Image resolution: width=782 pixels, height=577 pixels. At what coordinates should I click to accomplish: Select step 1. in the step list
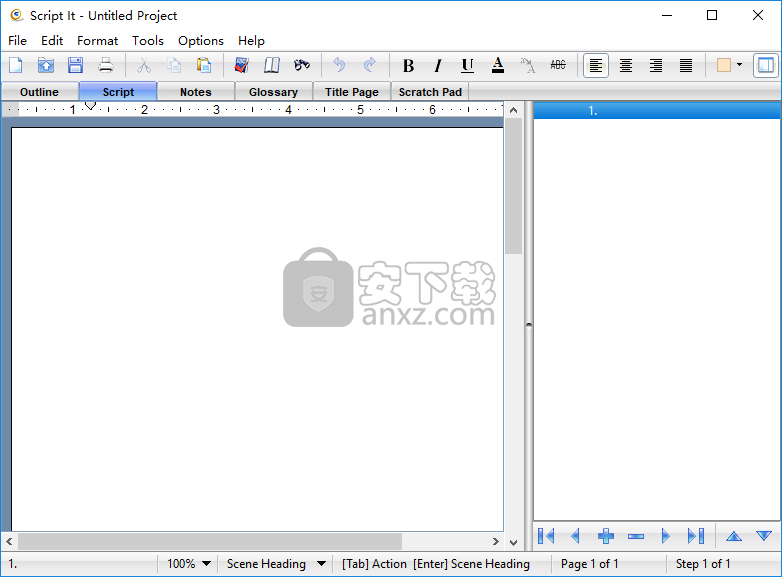[x=657, y=111]
